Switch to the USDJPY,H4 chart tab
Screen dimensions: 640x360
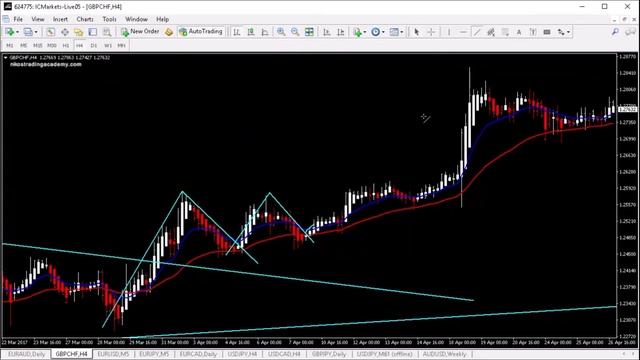tap(242, 354)
